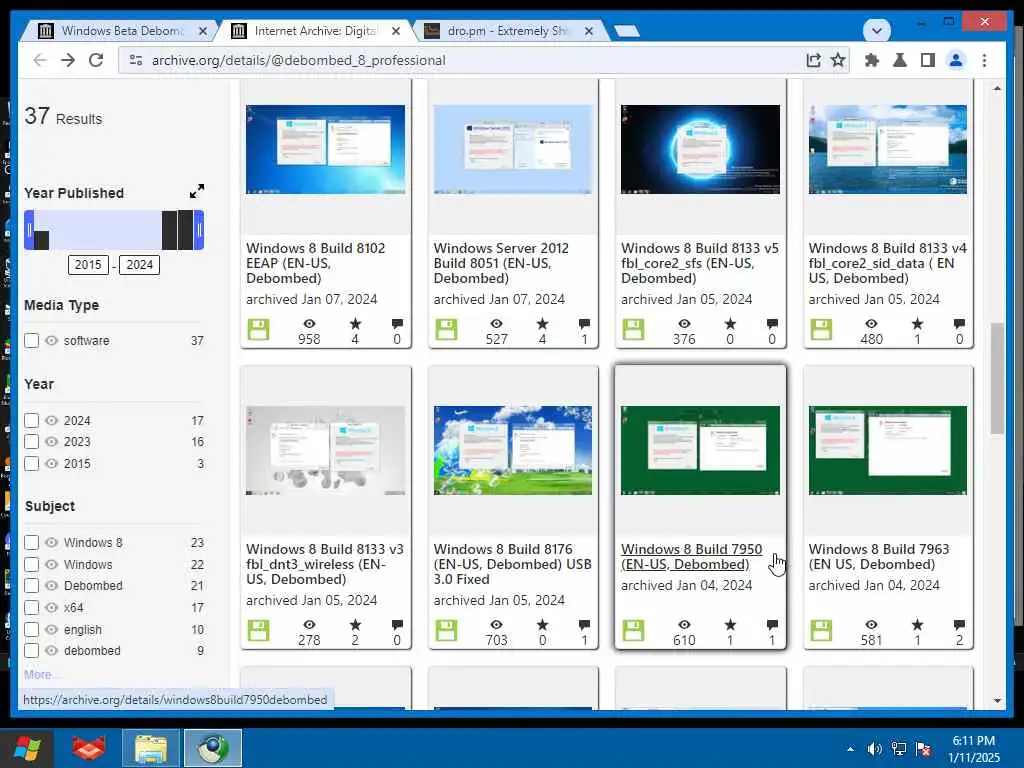Image resolution: width=1024 pixels, height=768 pixels.
Task: Go back using the browser back arrow
Action: 40,60
